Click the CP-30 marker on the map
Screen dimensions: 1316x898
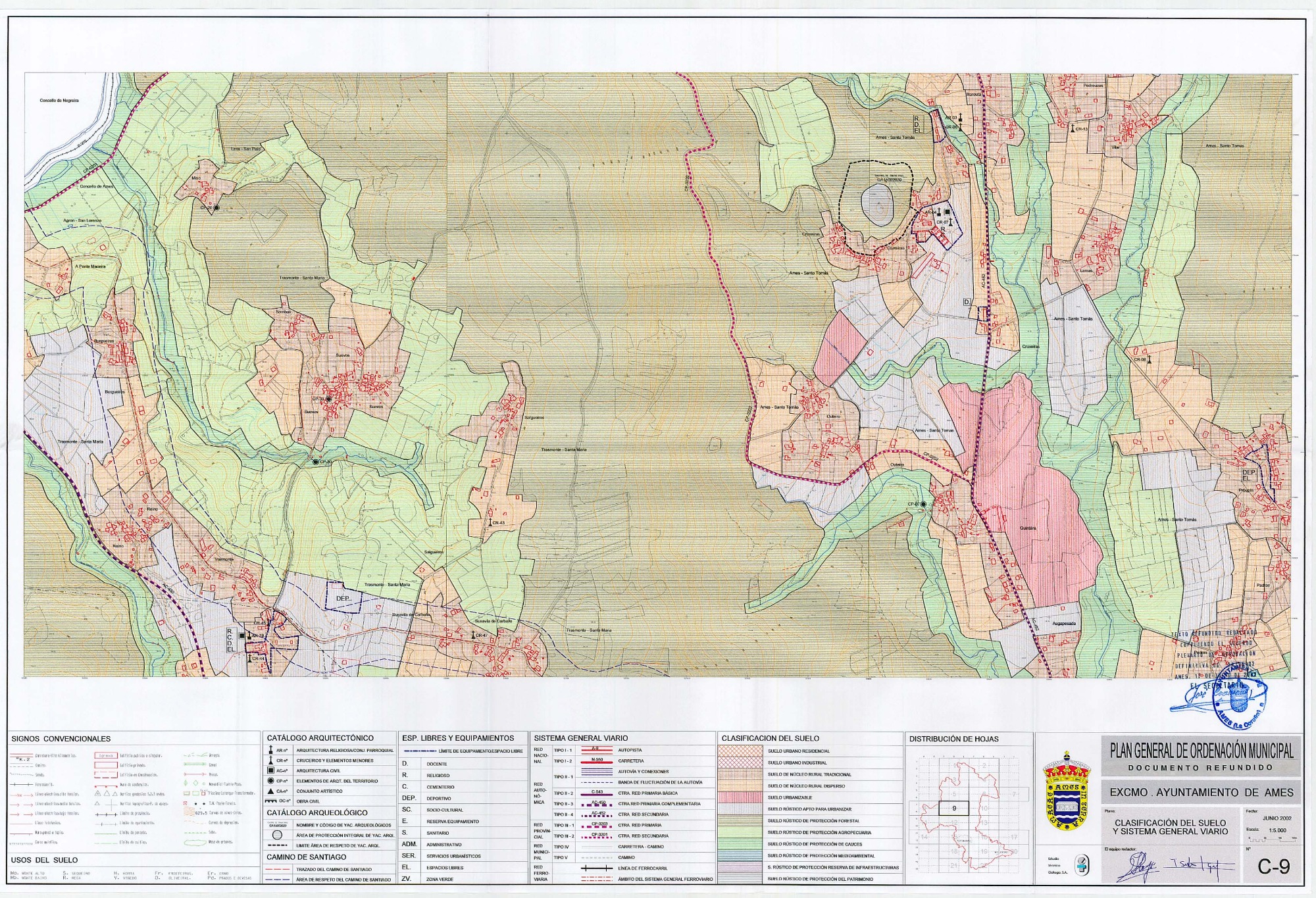pos(316,462)
